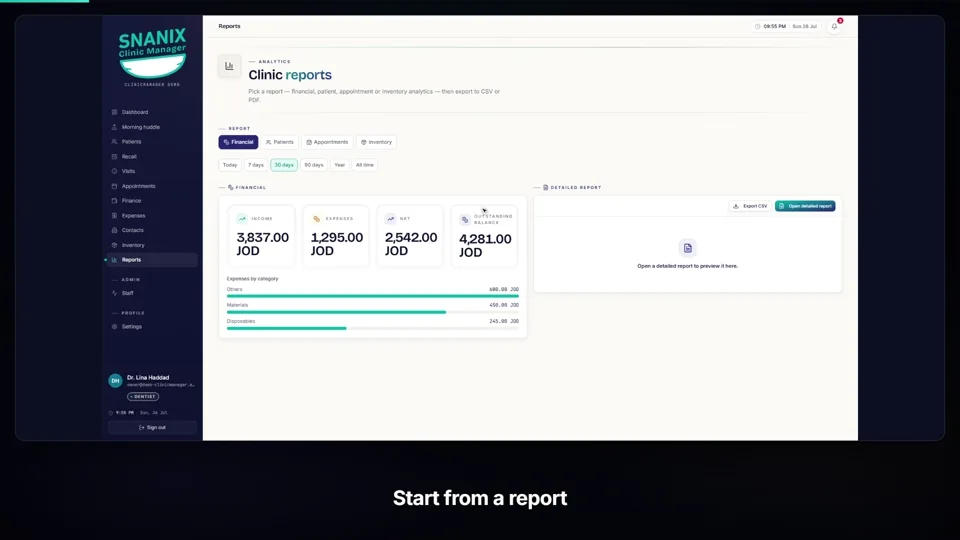Click the Settings gear icon
This screenshot has width=960, height=540.
tap(114, 326)
